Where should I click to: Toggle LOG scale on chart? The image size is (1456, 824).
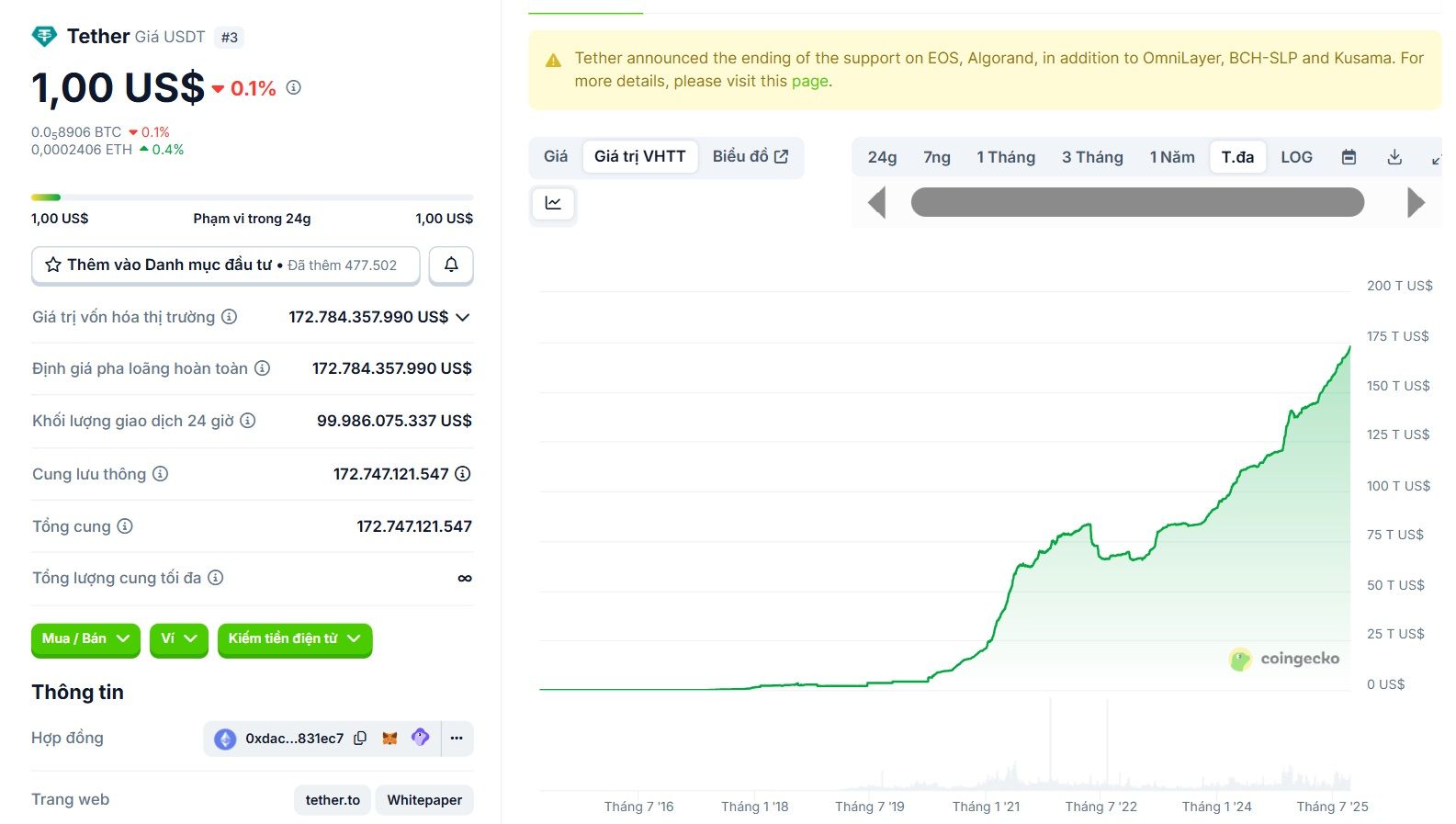[1296, 157]
